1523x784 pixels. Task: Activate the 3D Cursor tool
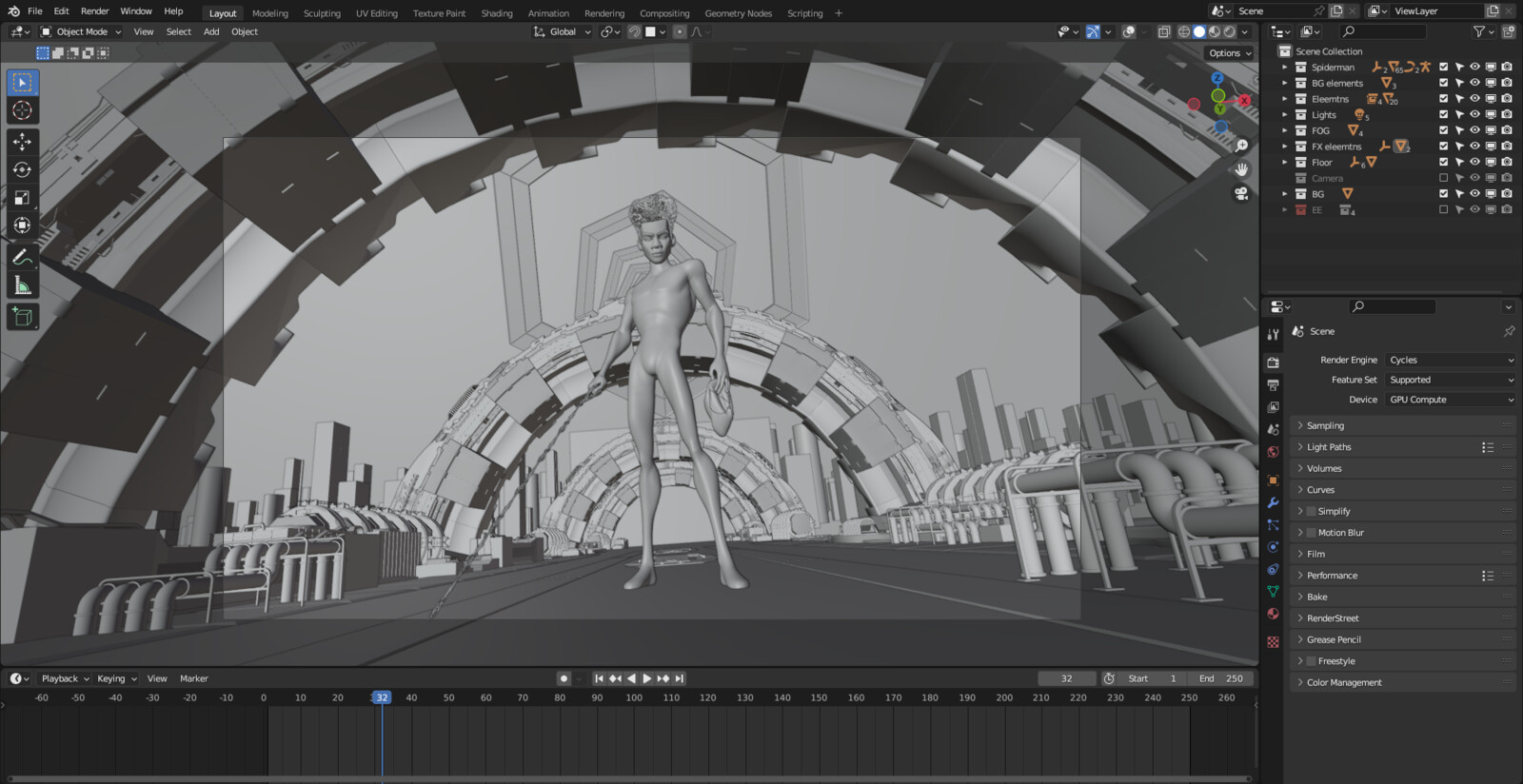pyautogui.click(x=22, y=110)
